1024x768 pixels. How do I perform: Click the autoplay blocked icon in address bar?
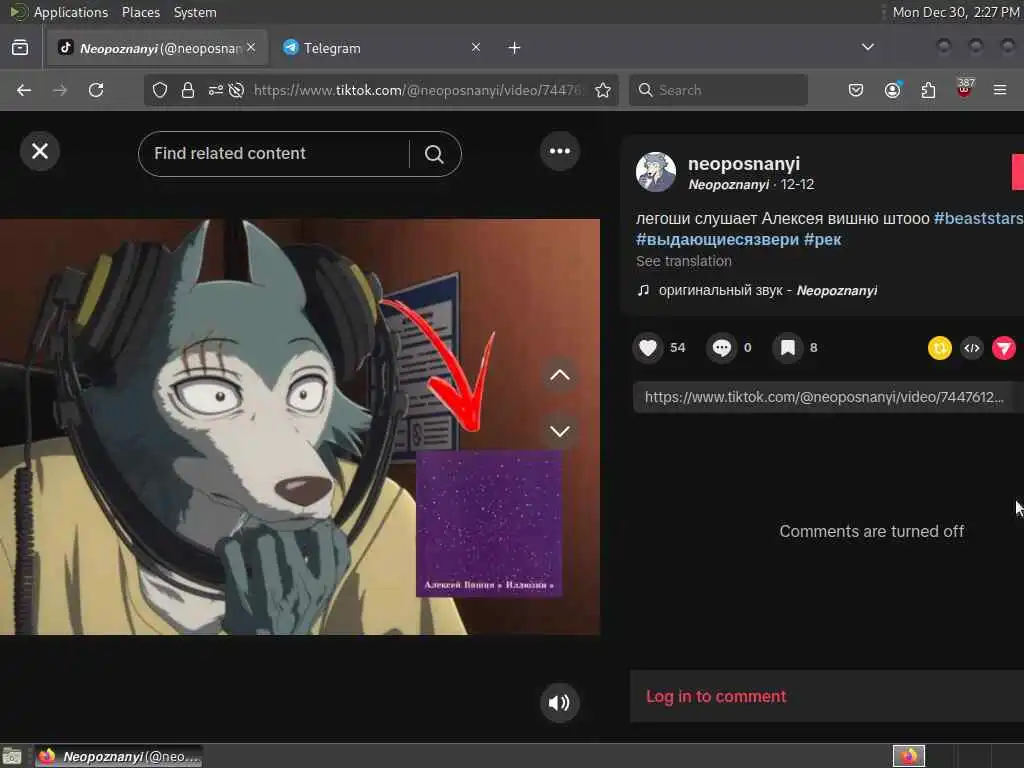(236, 90)
